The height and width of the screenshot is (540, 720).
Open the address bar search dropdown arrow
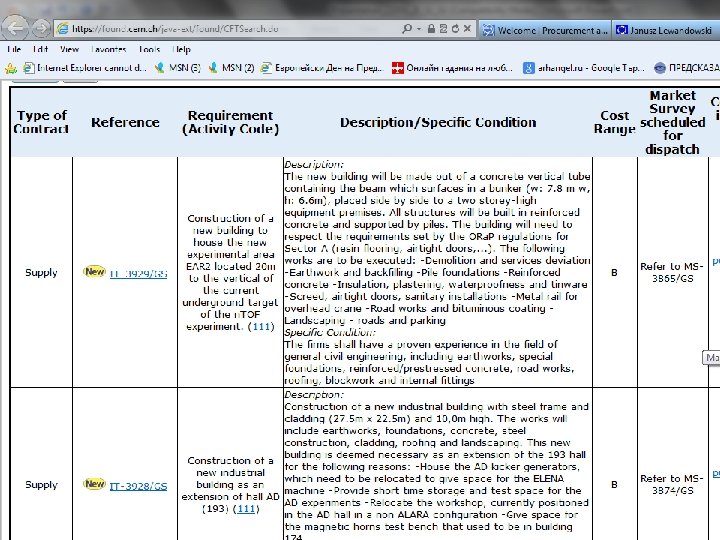(419, 28)
